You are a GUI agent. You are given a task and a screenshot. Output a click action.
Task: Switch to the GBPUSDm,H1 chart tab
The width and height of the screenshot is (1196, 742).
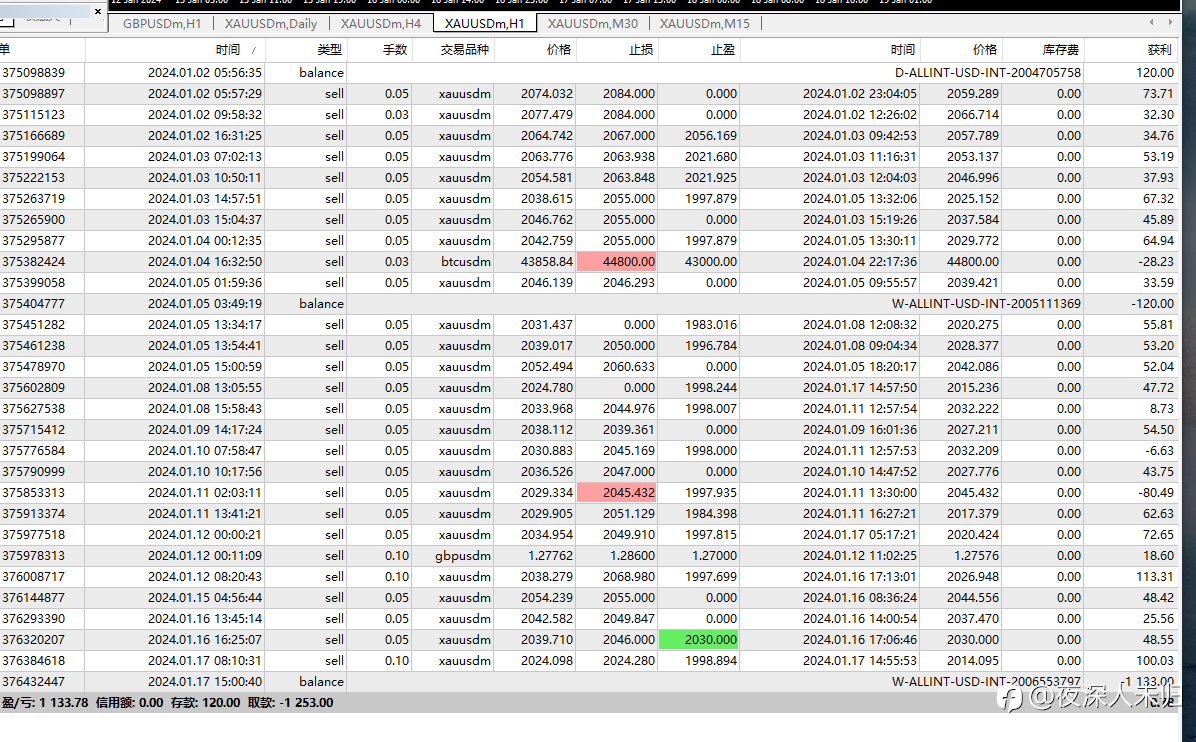[162, 24]
